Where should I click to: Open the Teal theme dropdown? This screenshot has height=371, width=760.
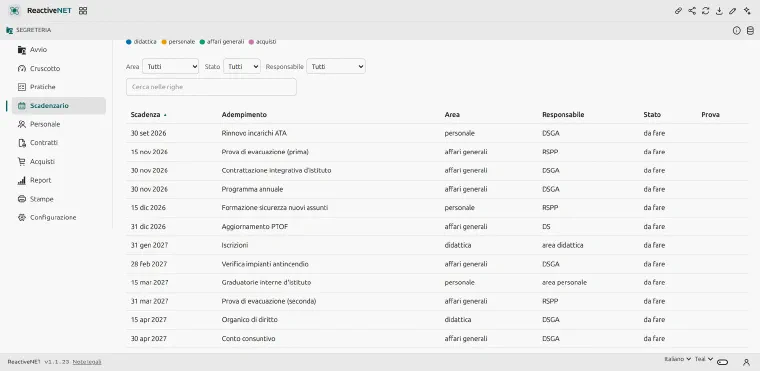704,359
